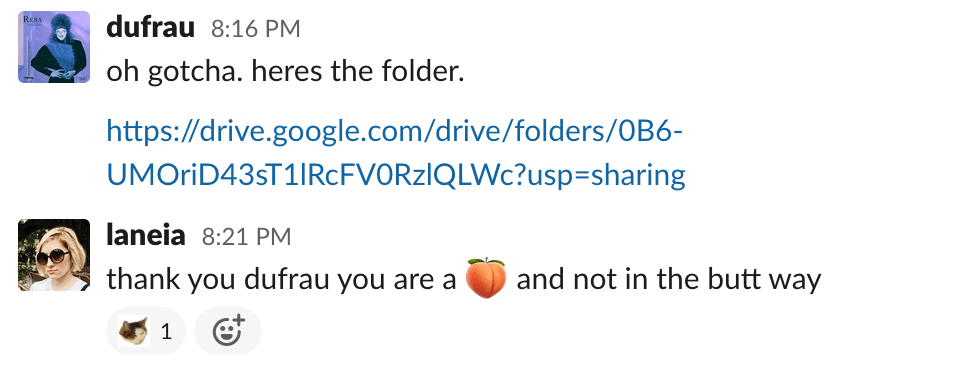
Task: Click the REBA album text on dufrau's avatar
Action: (x=31, y=18)
